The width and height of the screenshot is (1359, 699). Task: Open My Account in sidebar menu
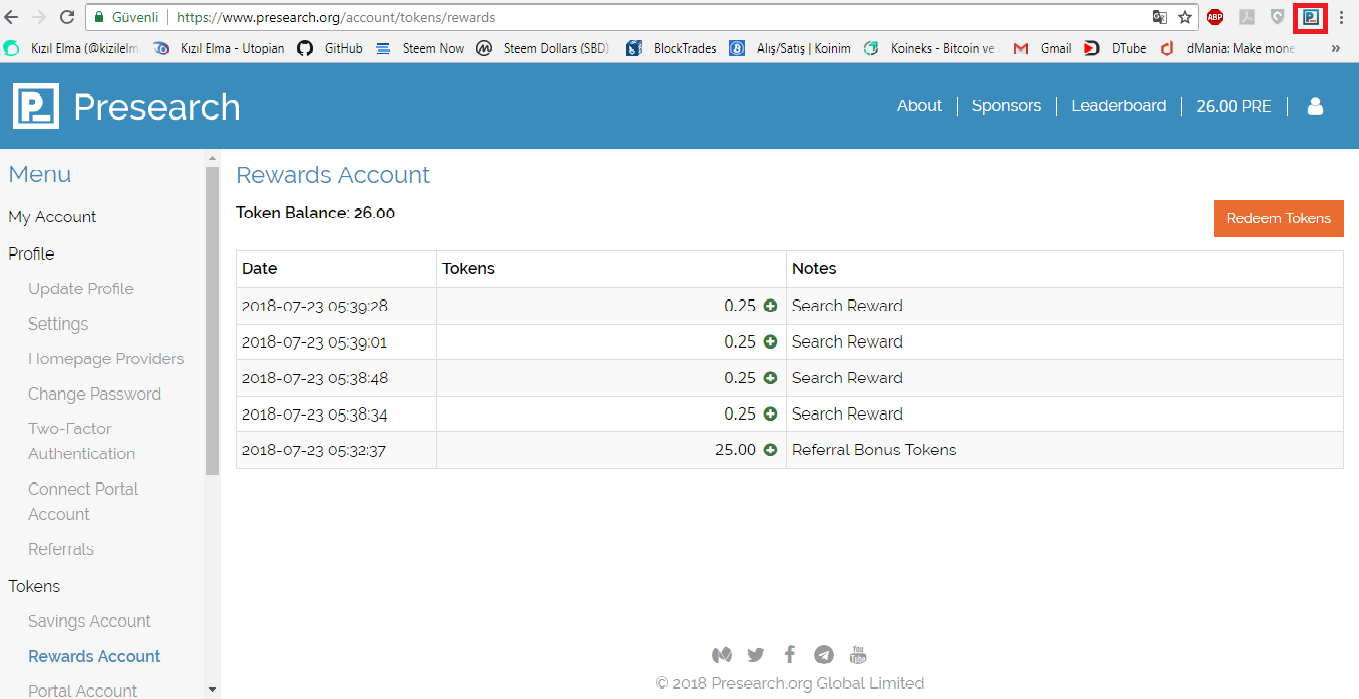52,217
